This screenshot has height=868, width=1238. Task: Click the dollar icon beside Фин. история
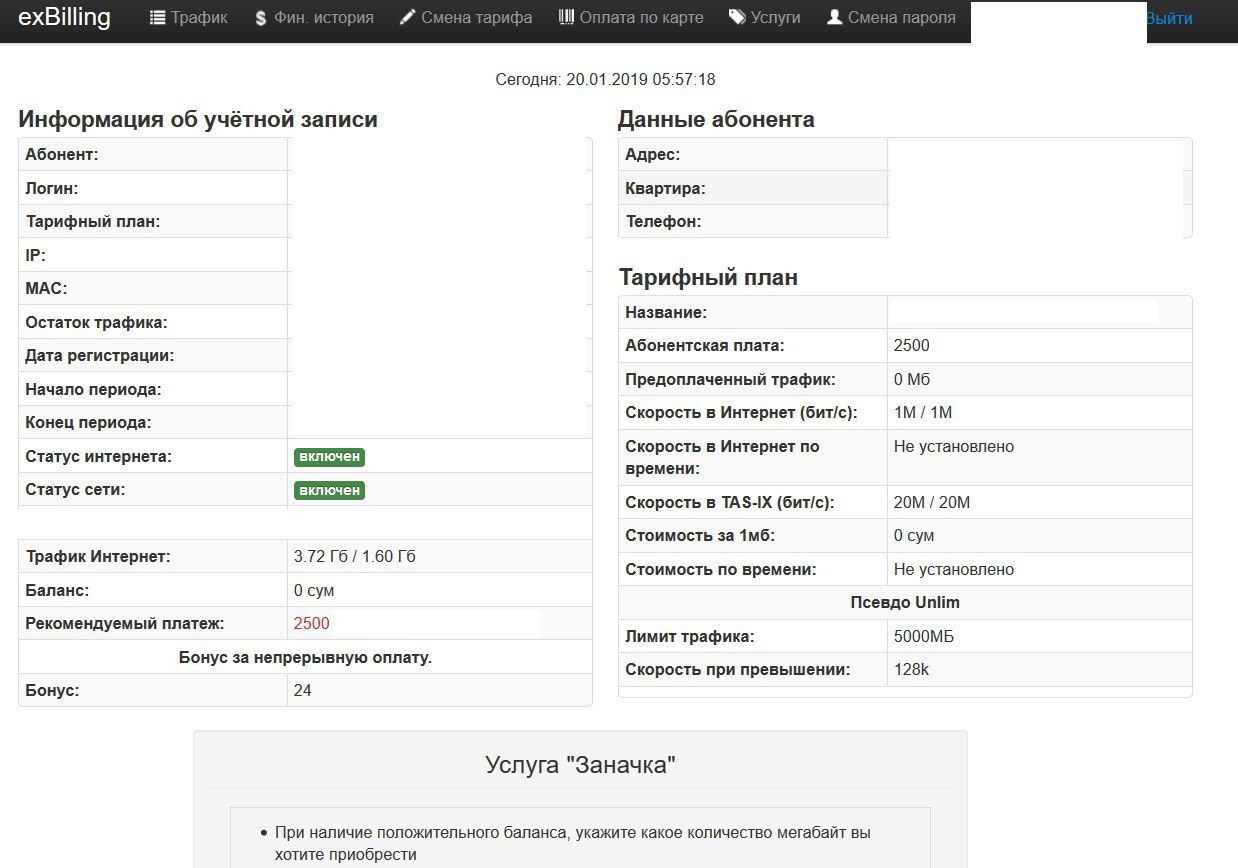[261, 18]
